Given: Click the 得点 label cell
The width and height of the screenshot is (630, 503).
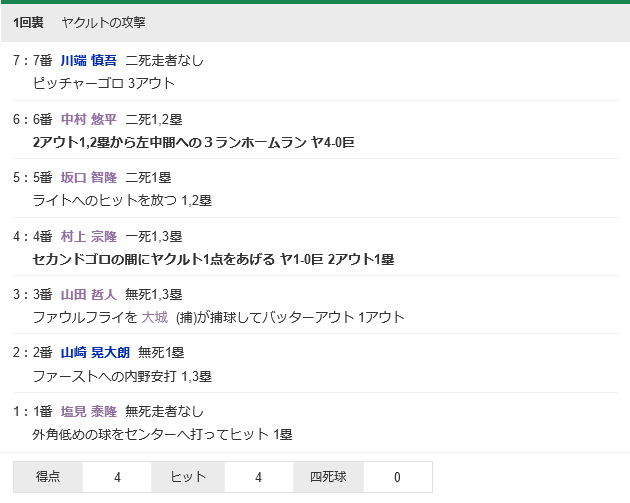Looking at the screenshot, I should point(48,477).
